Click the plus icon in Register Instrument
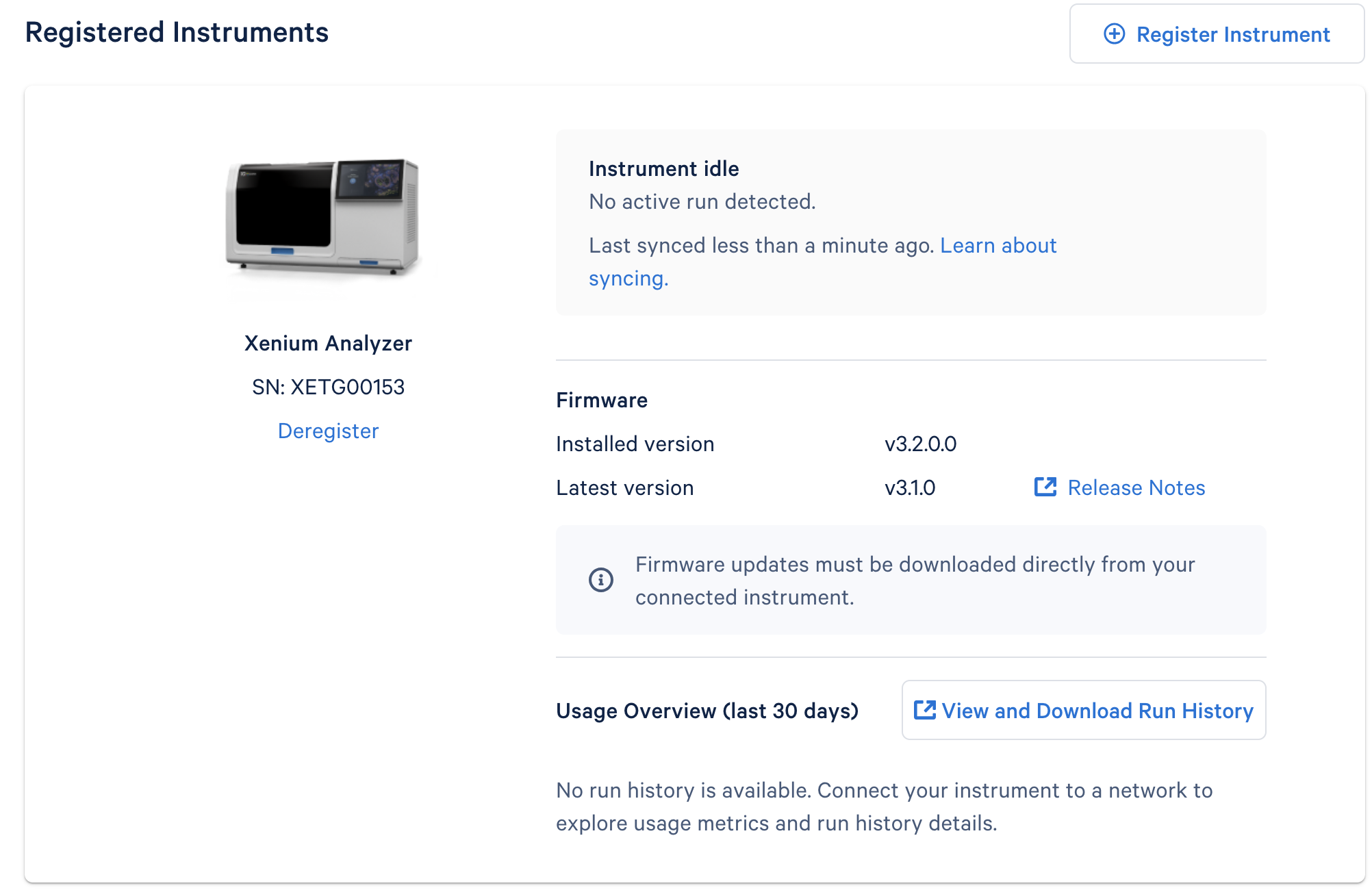Viewport: 1372px width, 890px height. tap(1114, 34)
